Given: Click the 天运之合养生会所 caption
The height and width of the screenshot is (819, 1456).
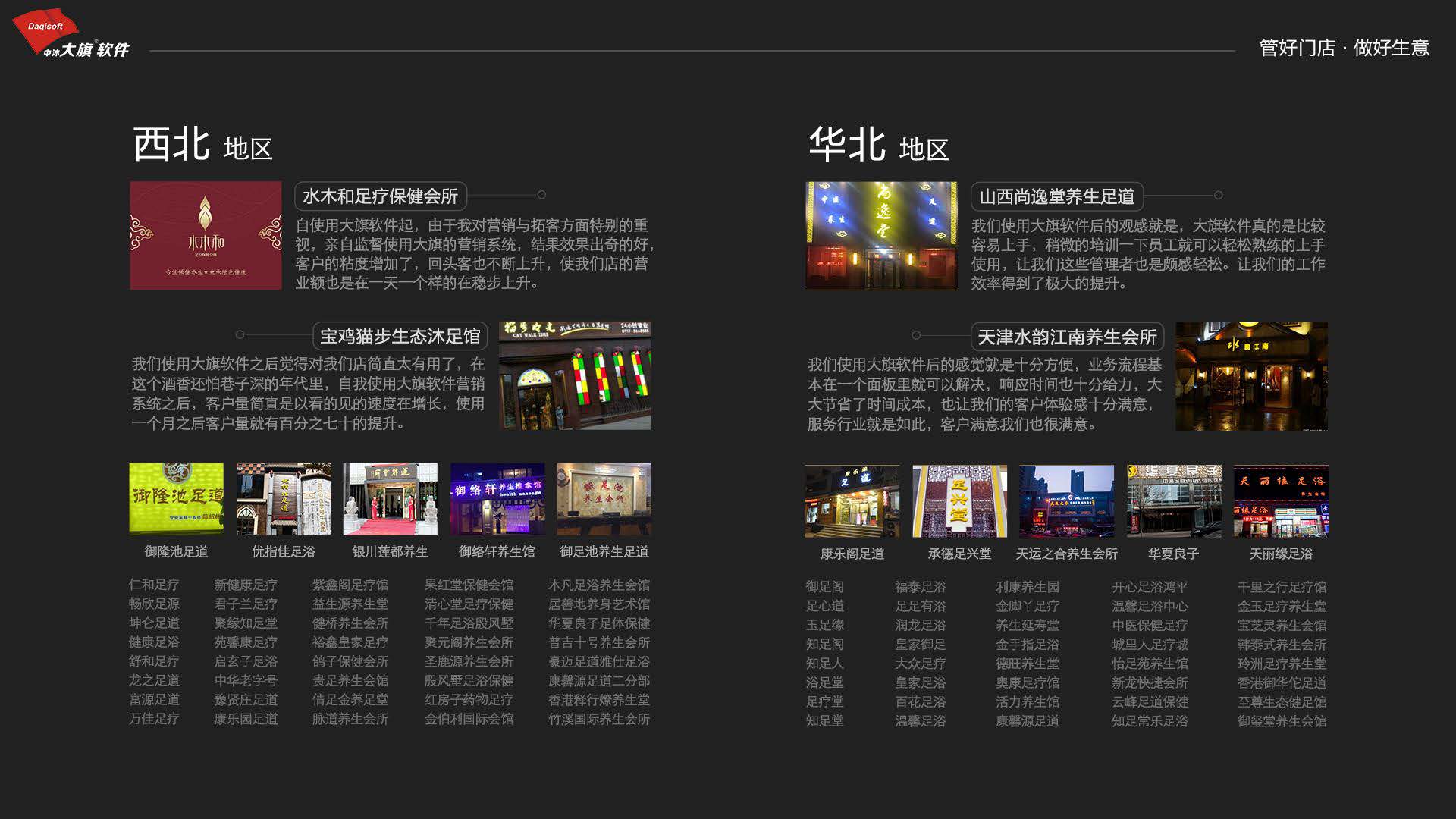Looking at the screenshot, I should 1066,554.
